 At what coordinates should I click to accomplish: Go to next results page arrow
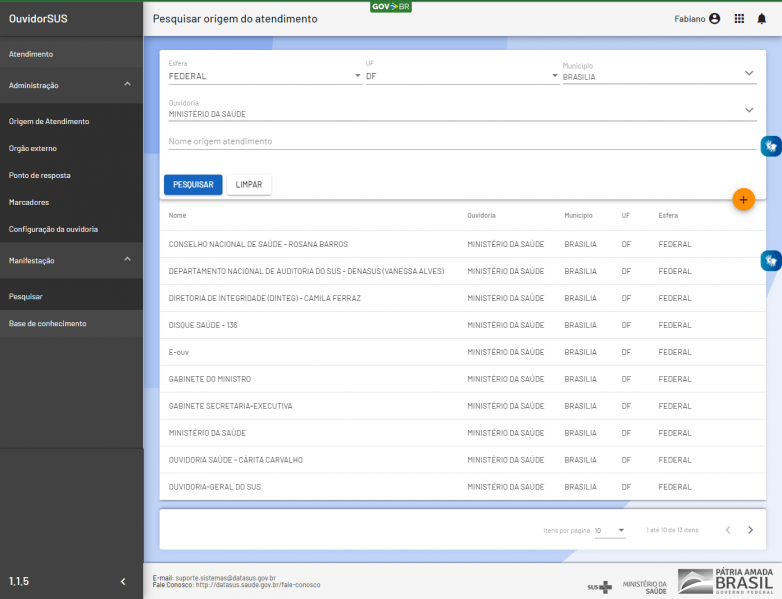[x=750, y=530]
